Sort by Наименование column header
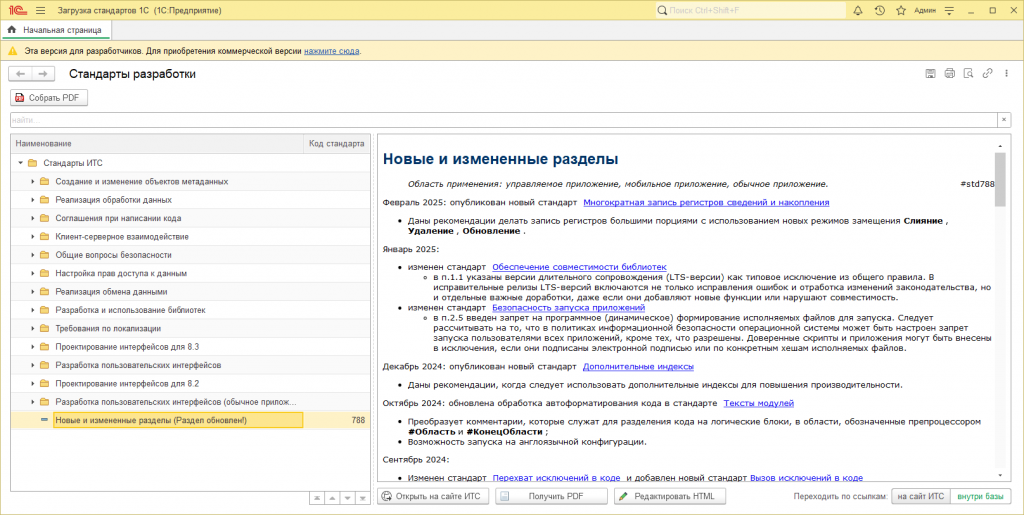 [157, 144]
